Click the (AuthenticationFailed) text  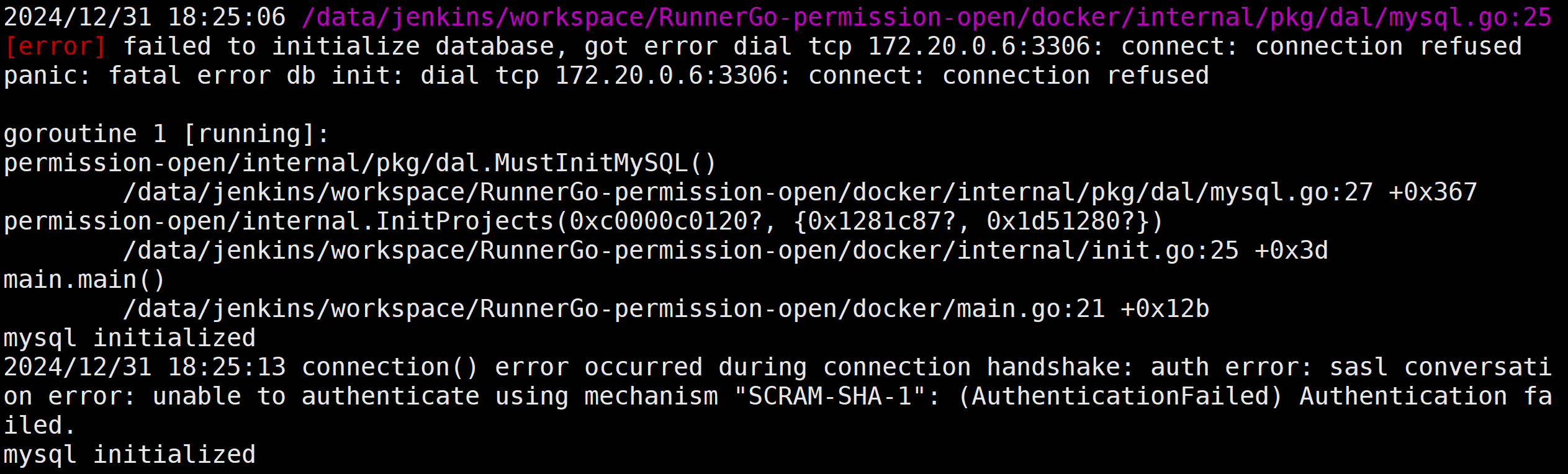tap(1120, 396)
